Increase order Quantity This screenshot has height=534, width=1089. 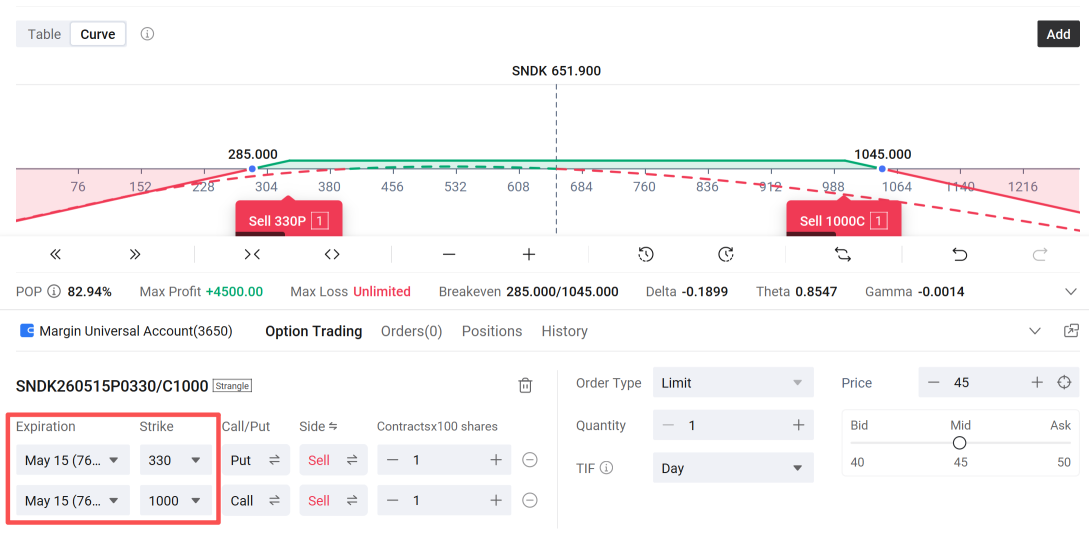(x=798, y=425)
